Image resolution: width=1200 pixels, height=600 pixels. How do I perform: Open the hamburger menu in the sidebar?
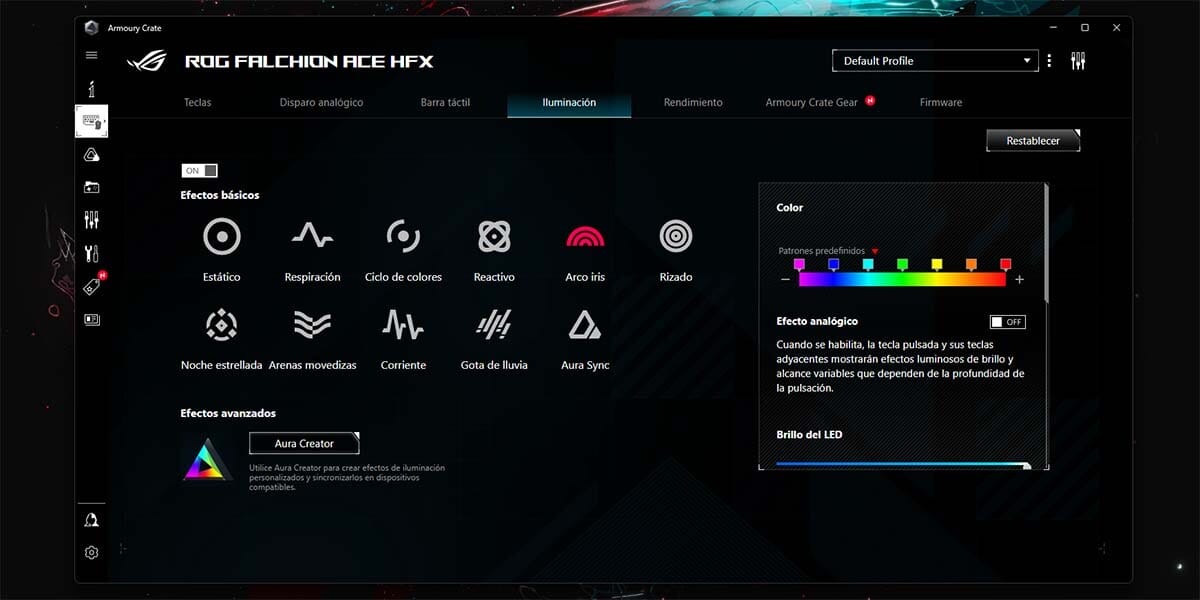click(x=92, y=55)
